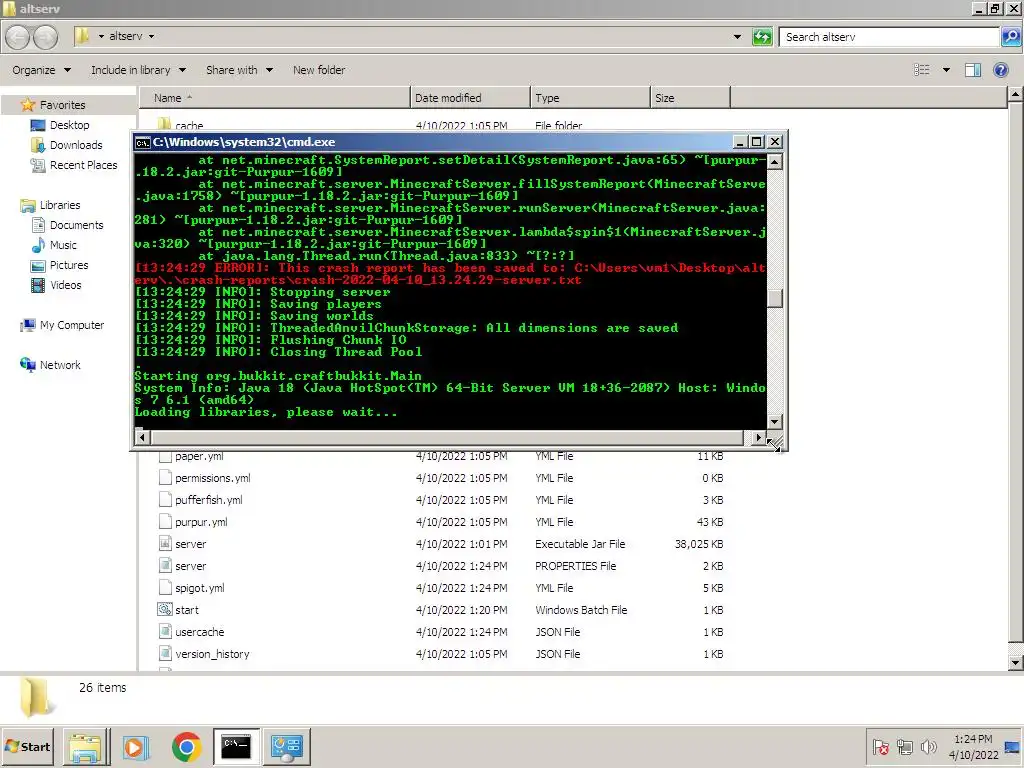This screenshot has height=768, width=1024.
Task: Select the purpur.yml file
Action: click(x=441, y=522)
